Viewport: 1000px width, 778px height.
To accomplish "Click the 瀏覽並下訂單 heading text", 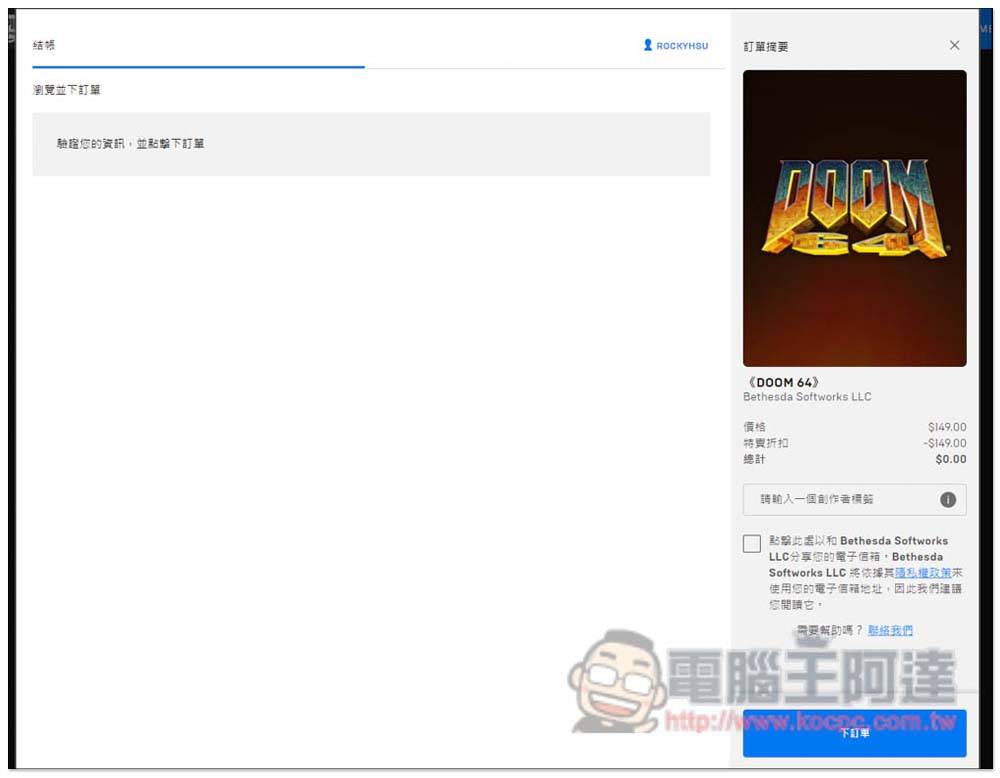I will (x=66, y=90).
